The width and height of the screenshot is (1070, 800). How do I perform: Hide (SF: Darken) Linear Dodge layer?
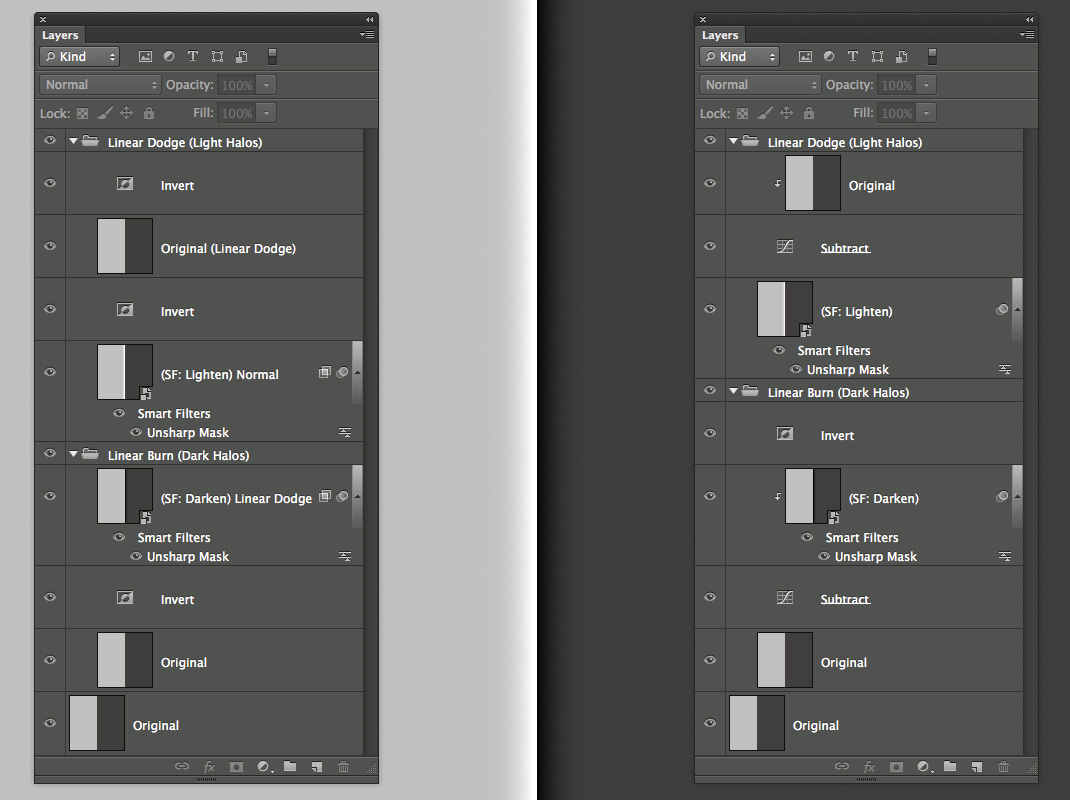[x=50, y=496]
